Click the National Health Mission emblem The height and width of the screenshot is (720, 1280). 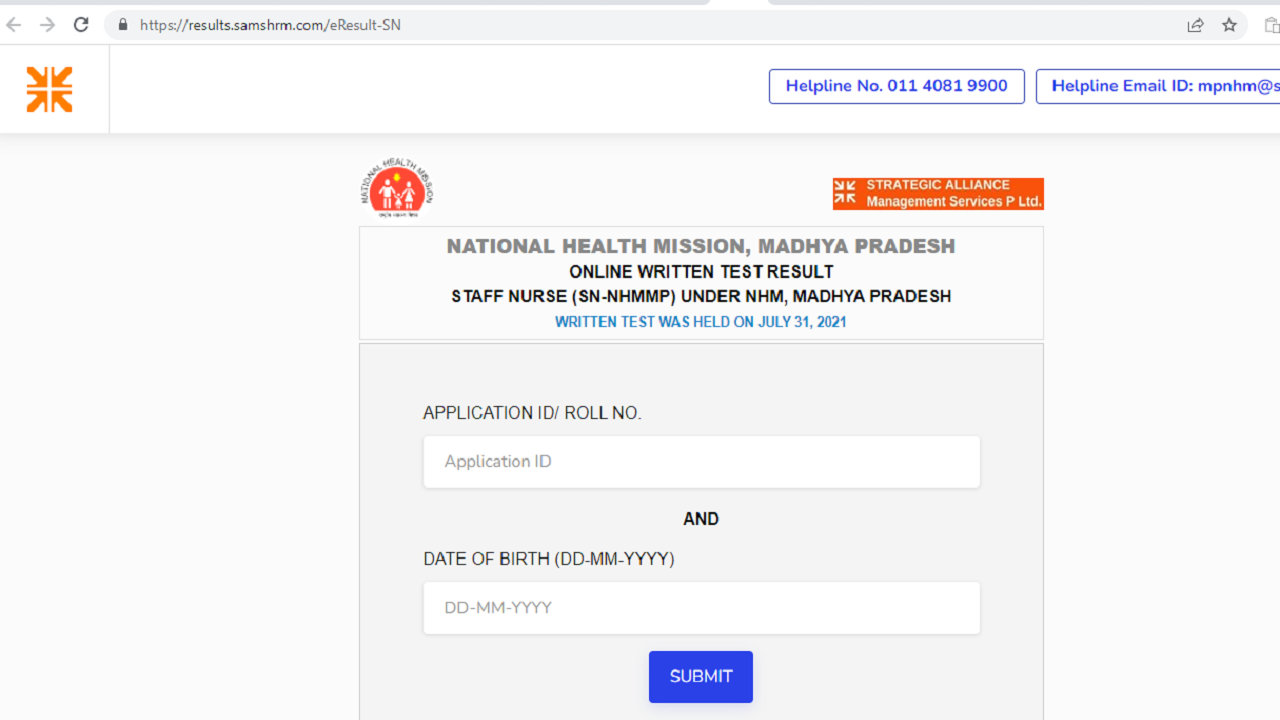(396, 188)
